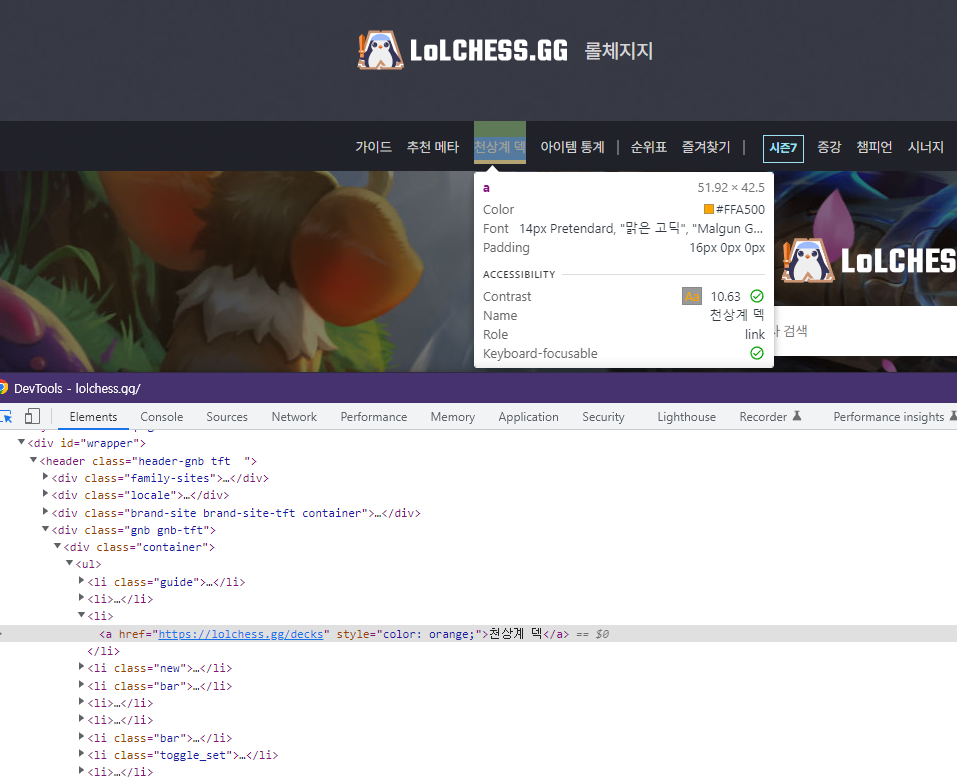Image resolution: width=957 pixels, height=780 pixels.
Task: Switch to the Memory tab
Action: point(452,417)
